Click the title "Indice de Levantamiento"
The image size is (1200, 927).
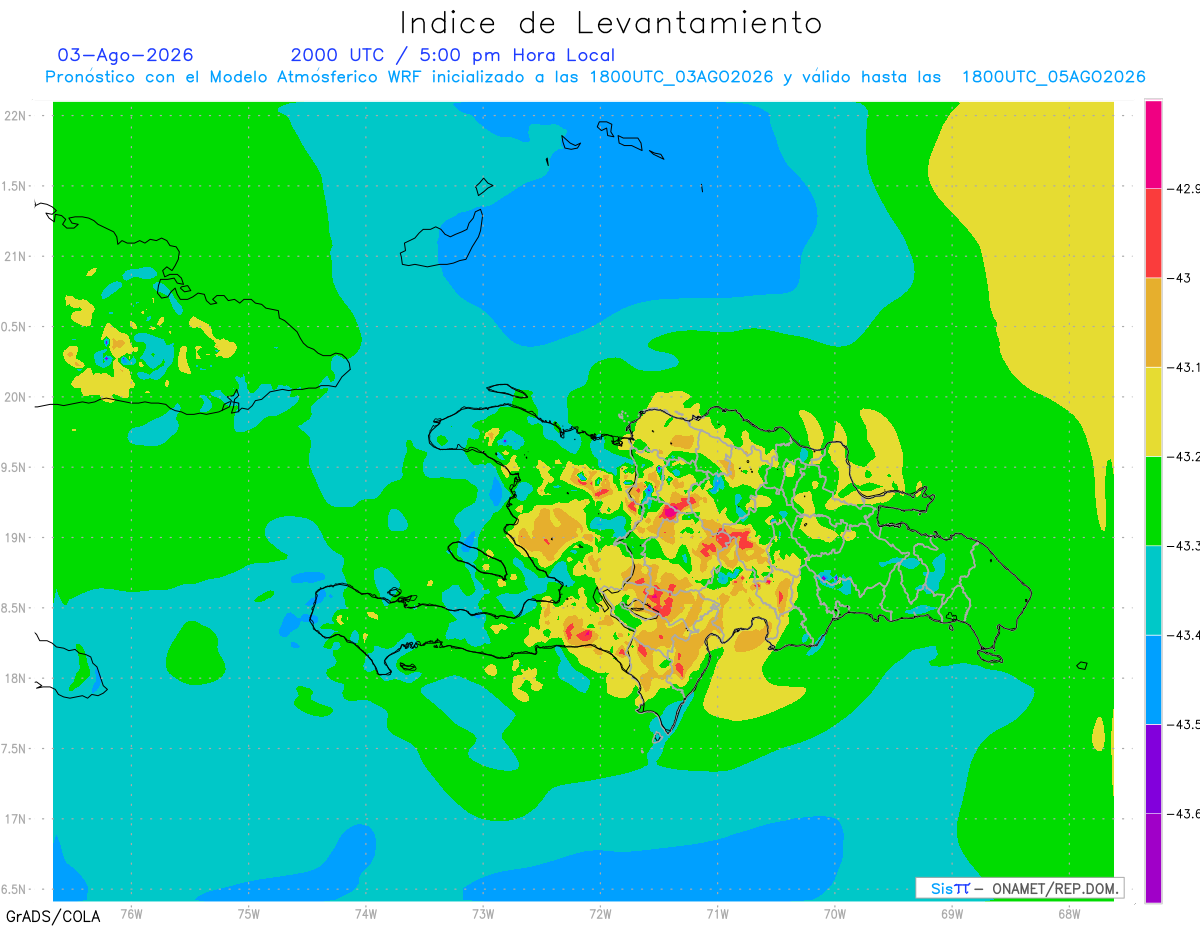[611, 22]
